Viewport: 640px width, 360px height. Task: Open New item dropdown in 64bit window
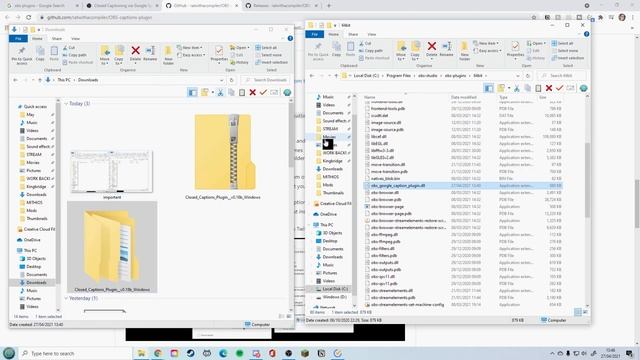(x=487, y=43)
